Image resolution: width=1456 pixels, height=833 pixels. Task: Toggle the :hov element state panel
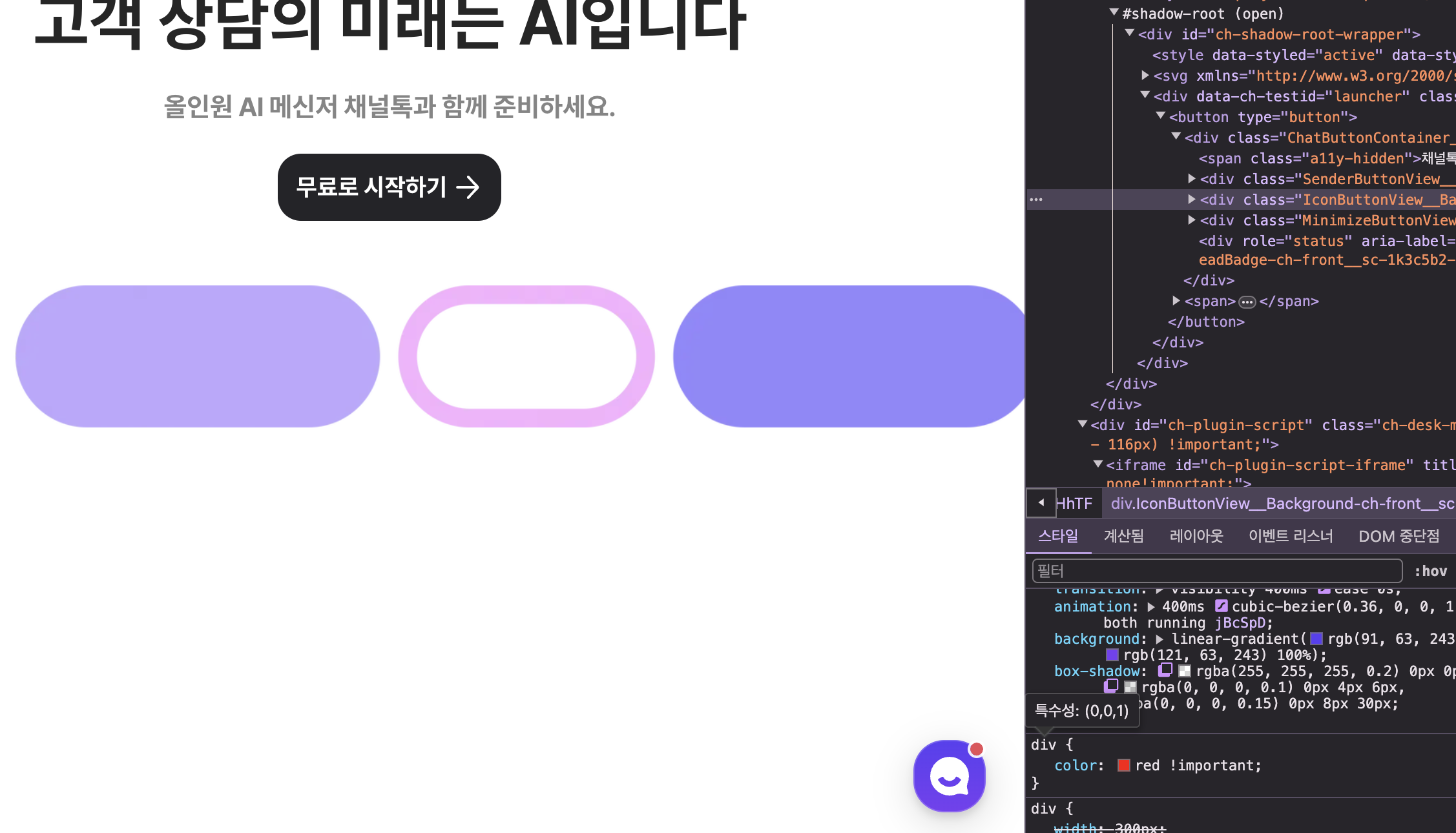pyautogui.click(x=1430, y=571)
